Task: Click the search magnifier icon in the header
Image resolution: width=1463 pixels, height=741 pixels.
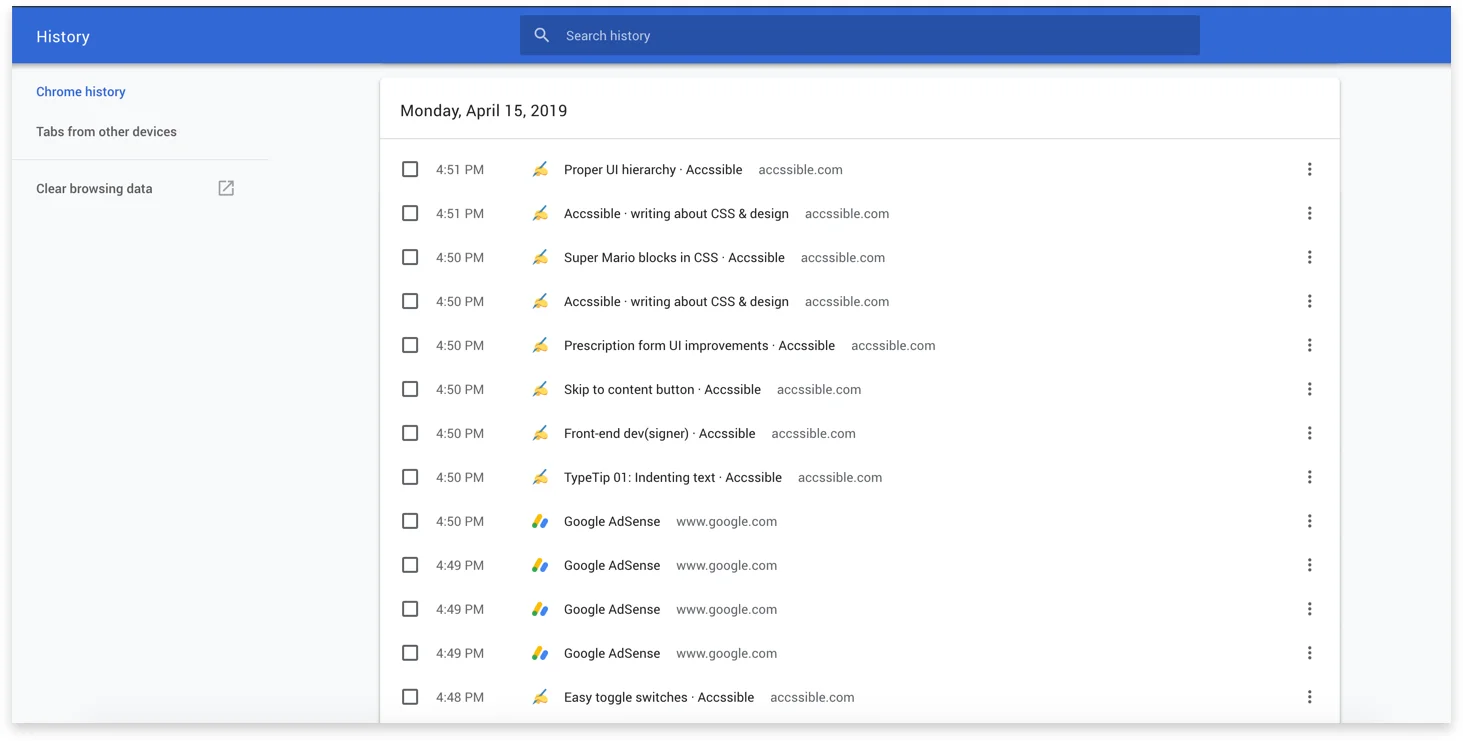Action: pyautogui.click(x=541, y=34)
